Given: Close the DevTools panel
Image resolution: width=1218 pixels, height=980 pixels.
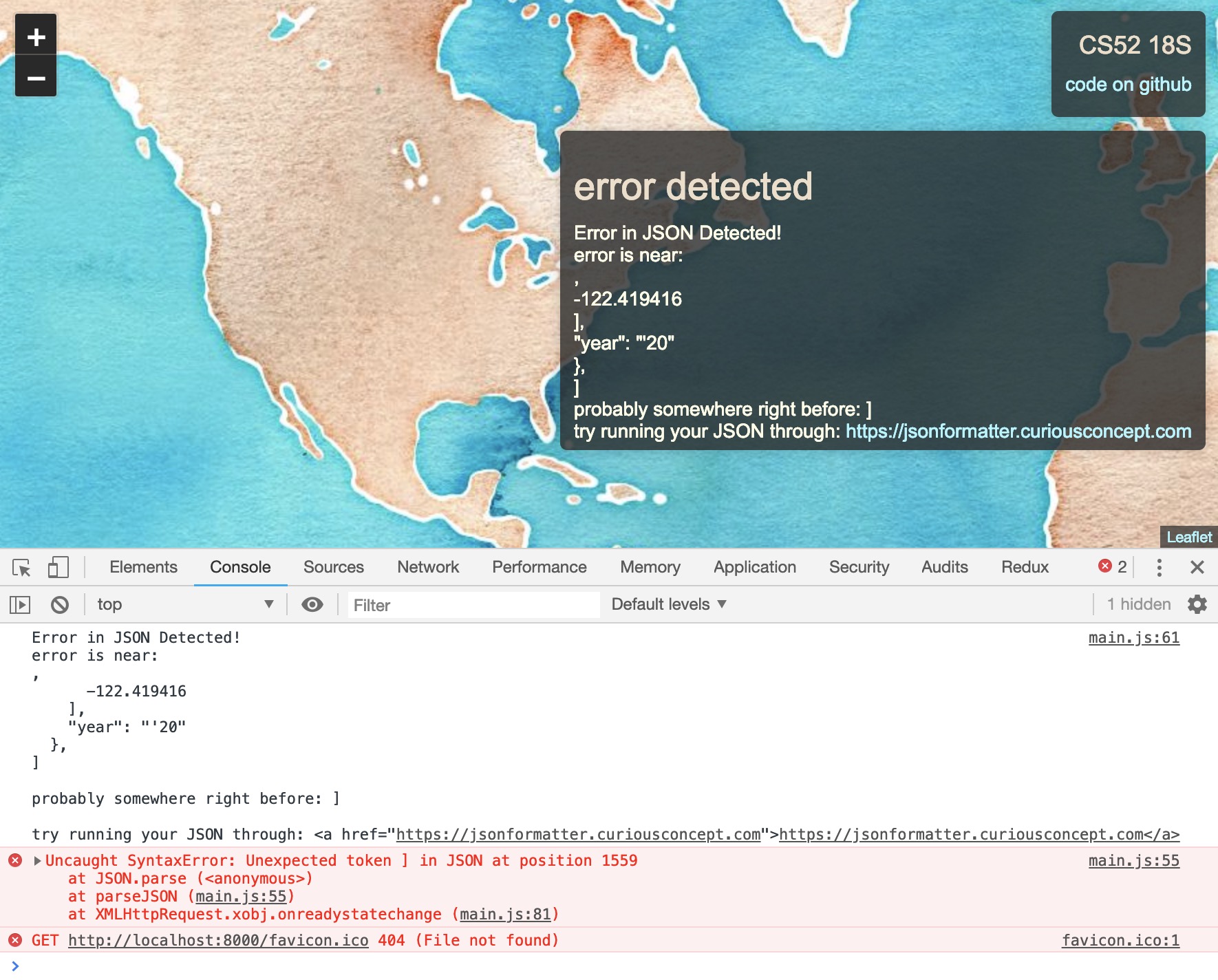Looking at the screenshot, I should (1197, 567).
